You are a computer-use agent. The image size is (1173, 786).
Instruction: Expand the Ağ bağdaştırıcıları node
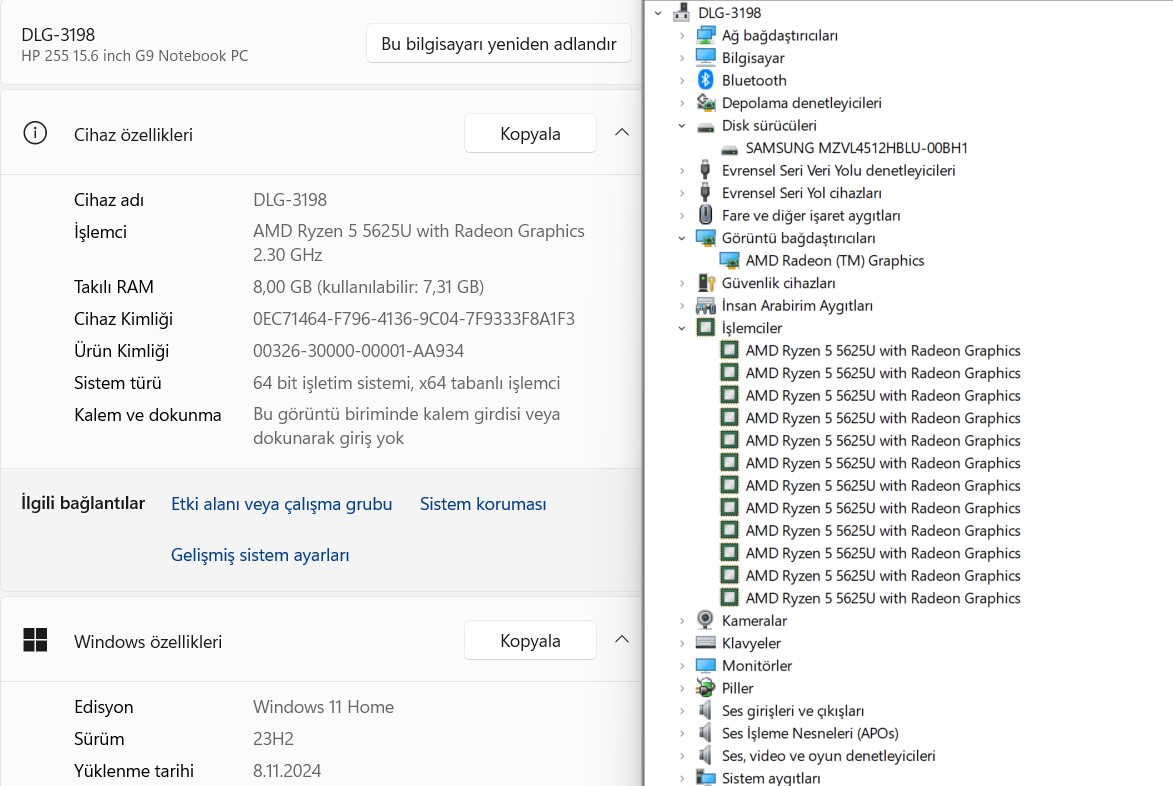click(682, 35)
